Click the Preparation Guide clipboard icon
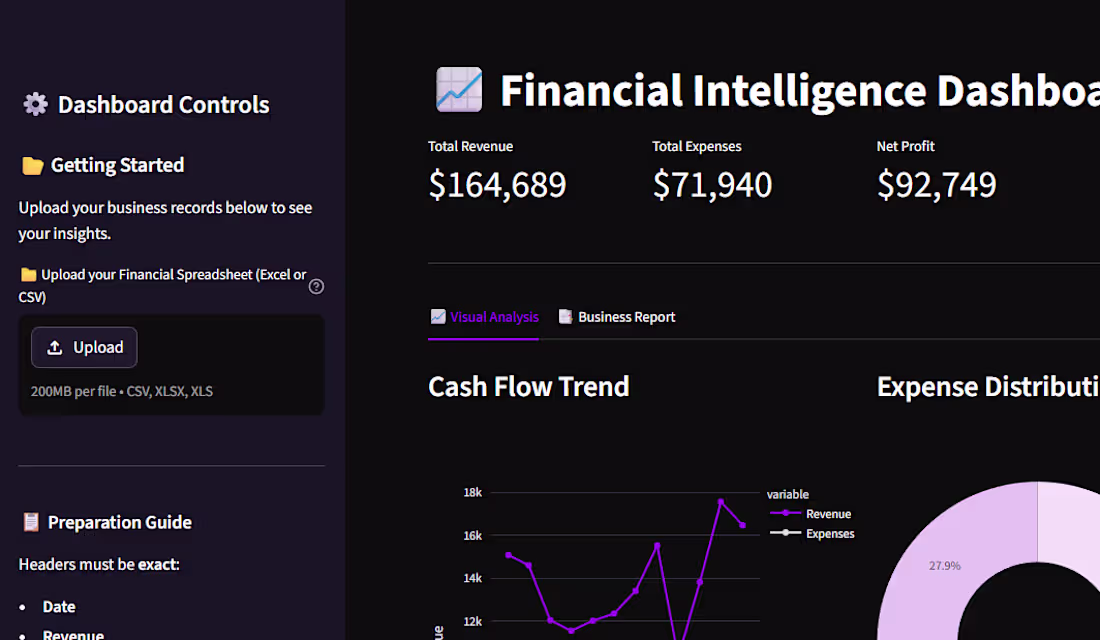Screen dimensions: 1100x640 coord(31,522)
